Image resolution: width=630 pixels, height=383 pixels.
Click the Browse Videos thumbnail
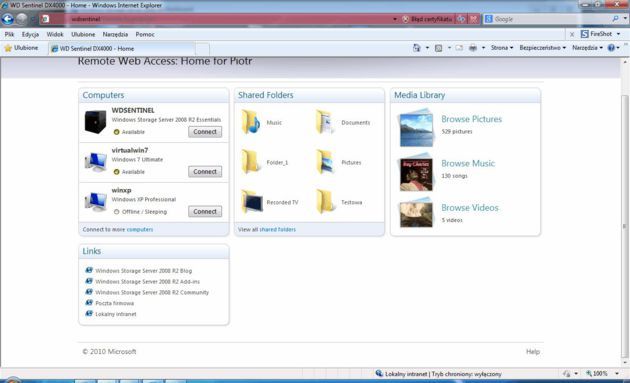[x=416, y=214]
